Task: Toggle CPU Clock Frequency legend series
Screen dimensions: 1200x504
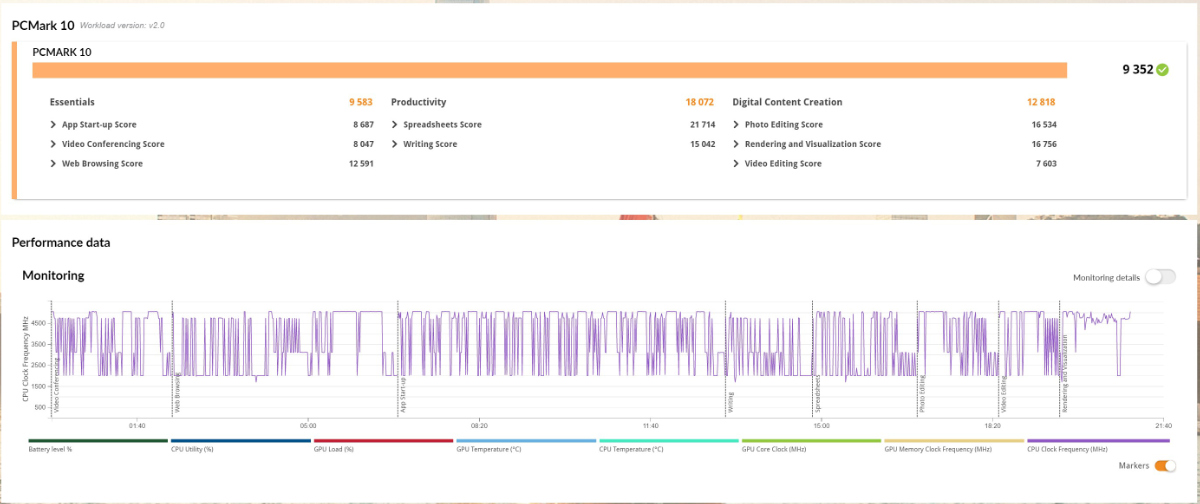Action: tap(1098, 445)
